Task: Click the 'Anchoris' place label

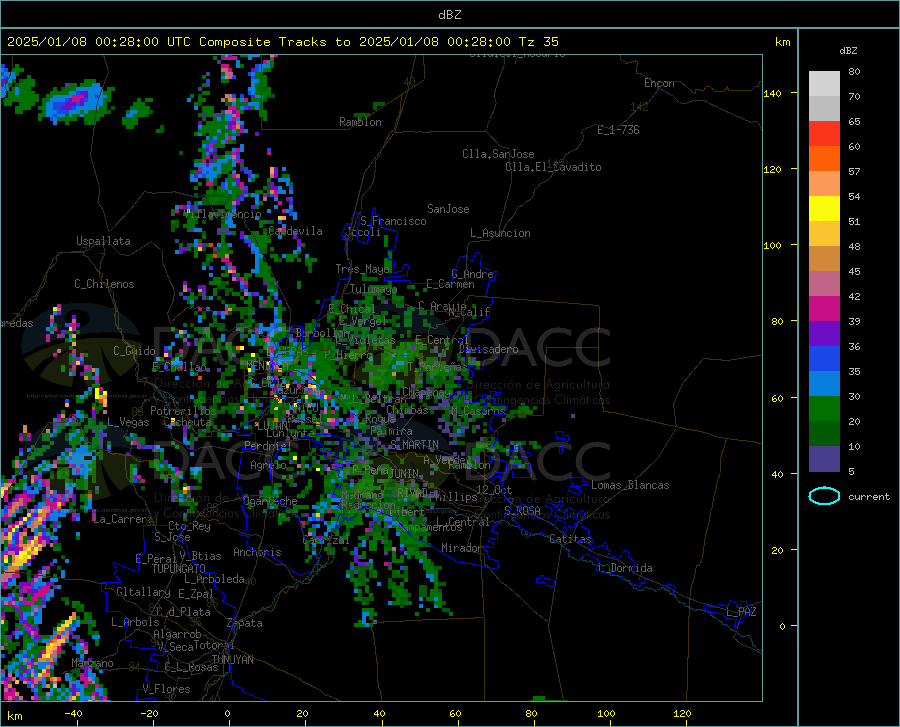Action: [257, 552]
